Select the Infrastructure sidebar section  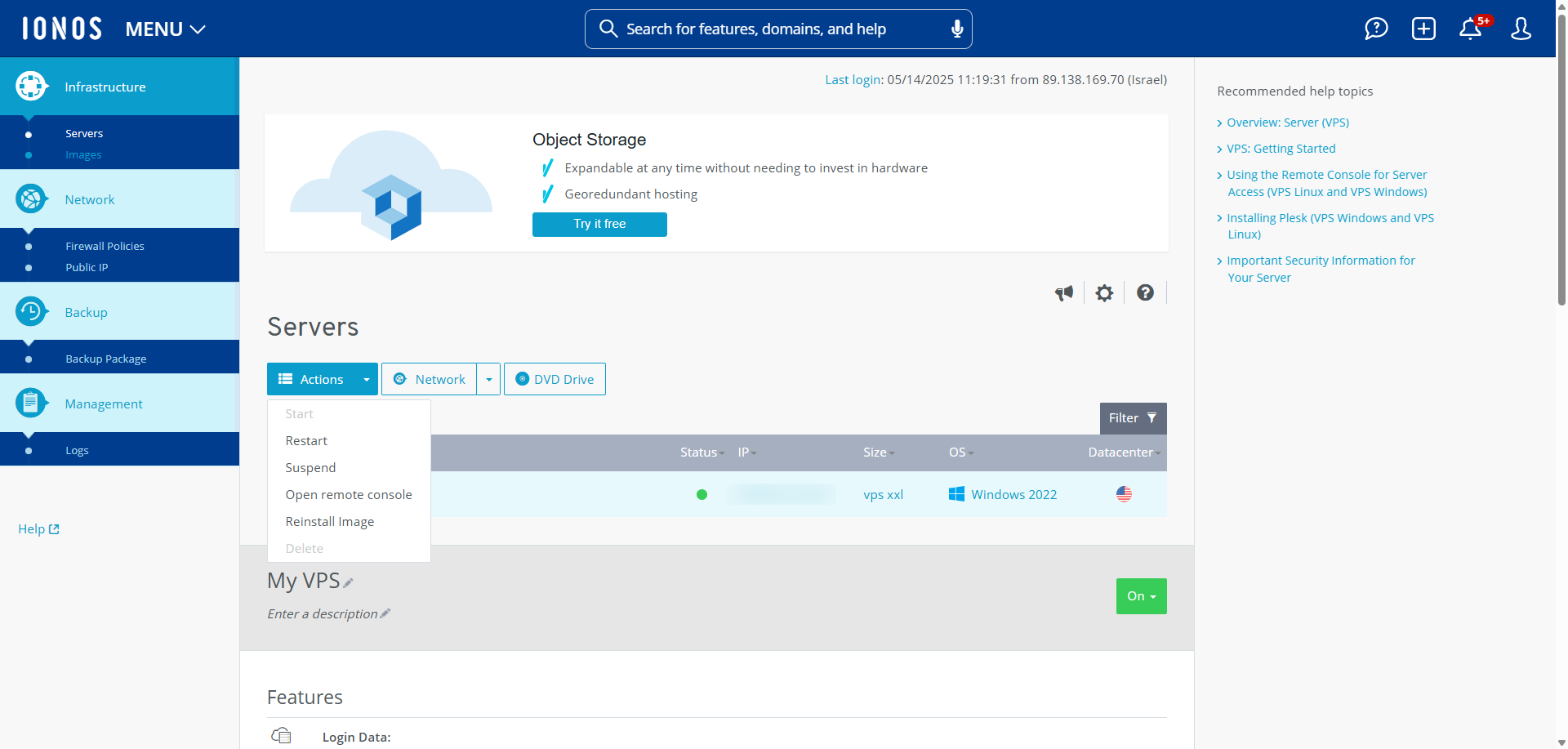pos(119,87)
